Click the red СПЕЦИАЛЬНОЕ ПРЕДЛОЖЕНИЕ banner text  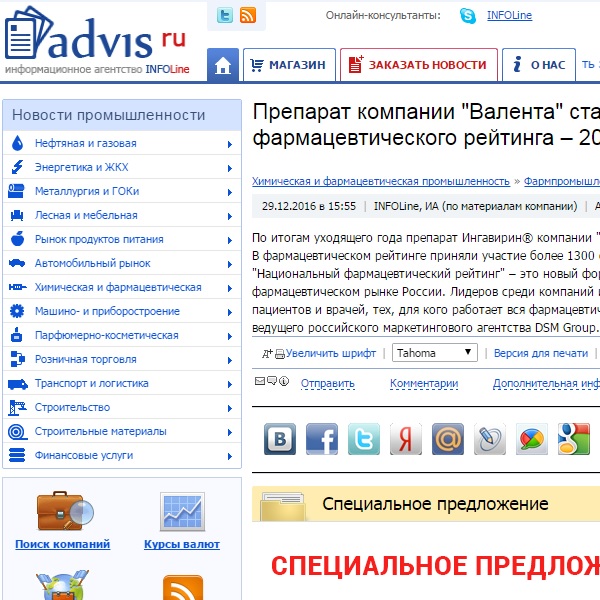pyautogui.click(x=435, y=566)
